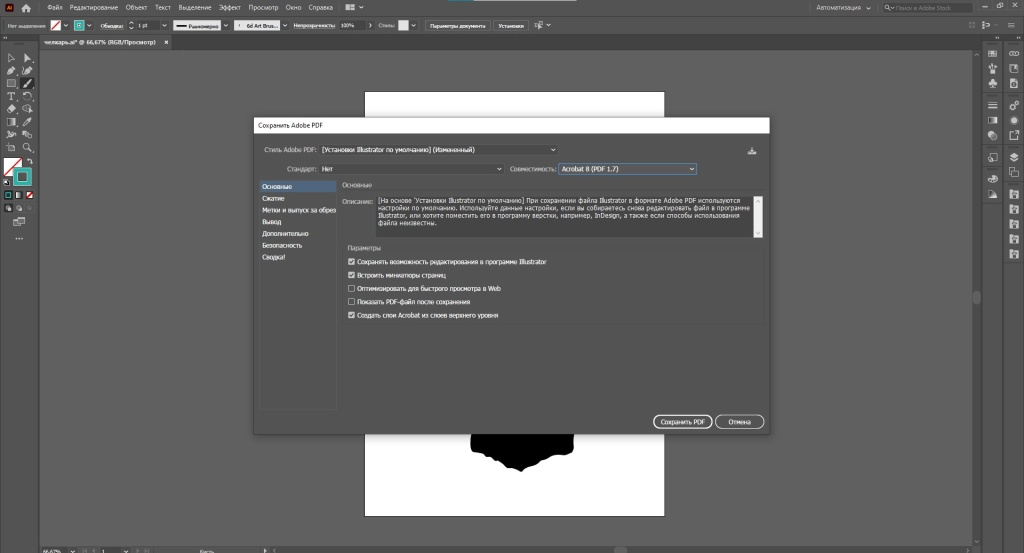Open Edit Toolbar three-dots button
Viewport: 1024px width, 553px height.
pos(19,239)
